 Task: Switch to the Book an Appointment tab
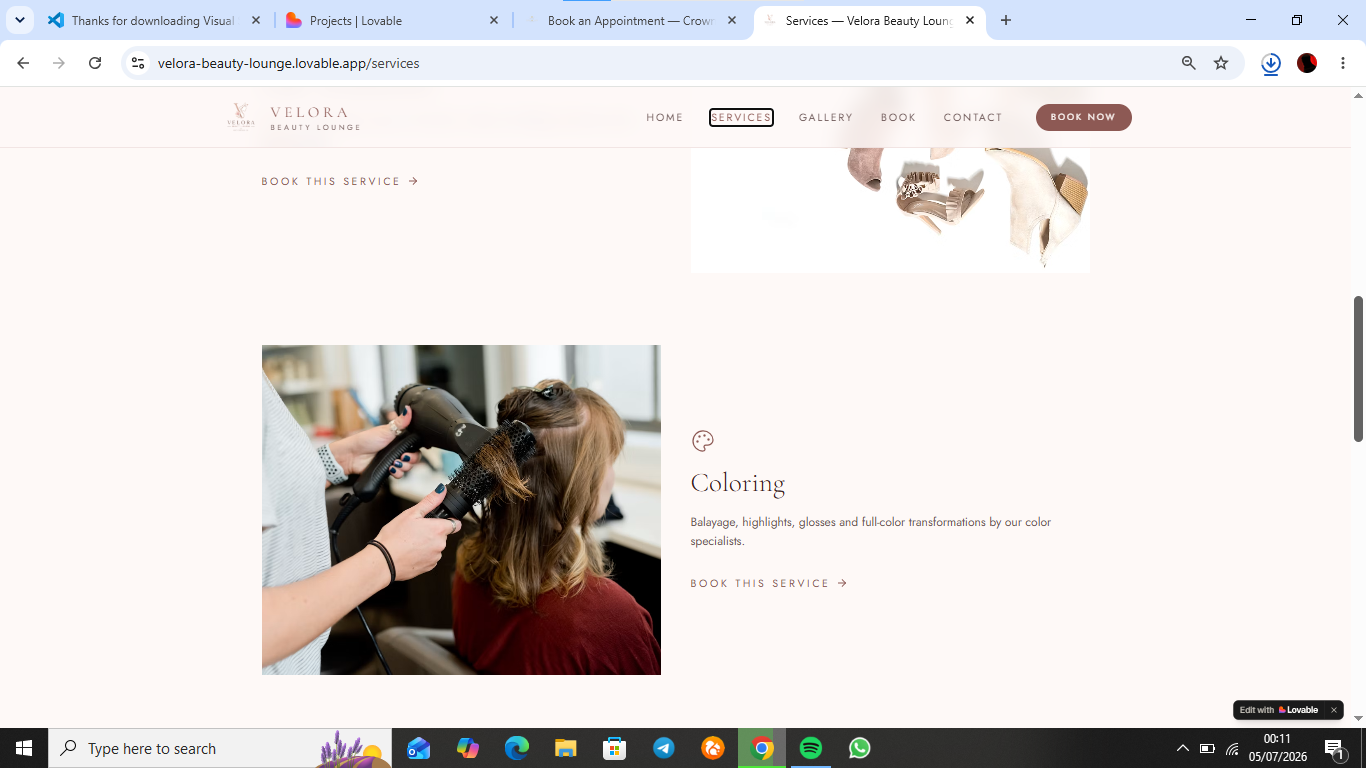(x=630, y=20)
